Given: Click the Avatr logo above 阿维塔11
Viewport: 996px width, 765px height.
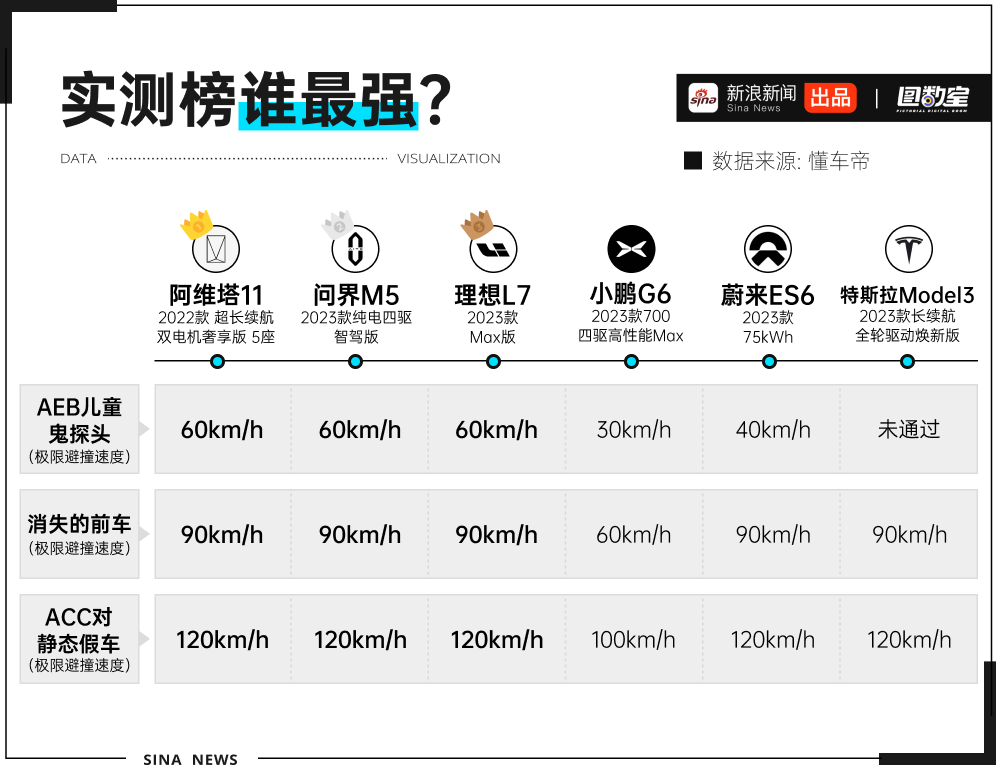Looking at the screenshot, I should [x=216, y=248].
